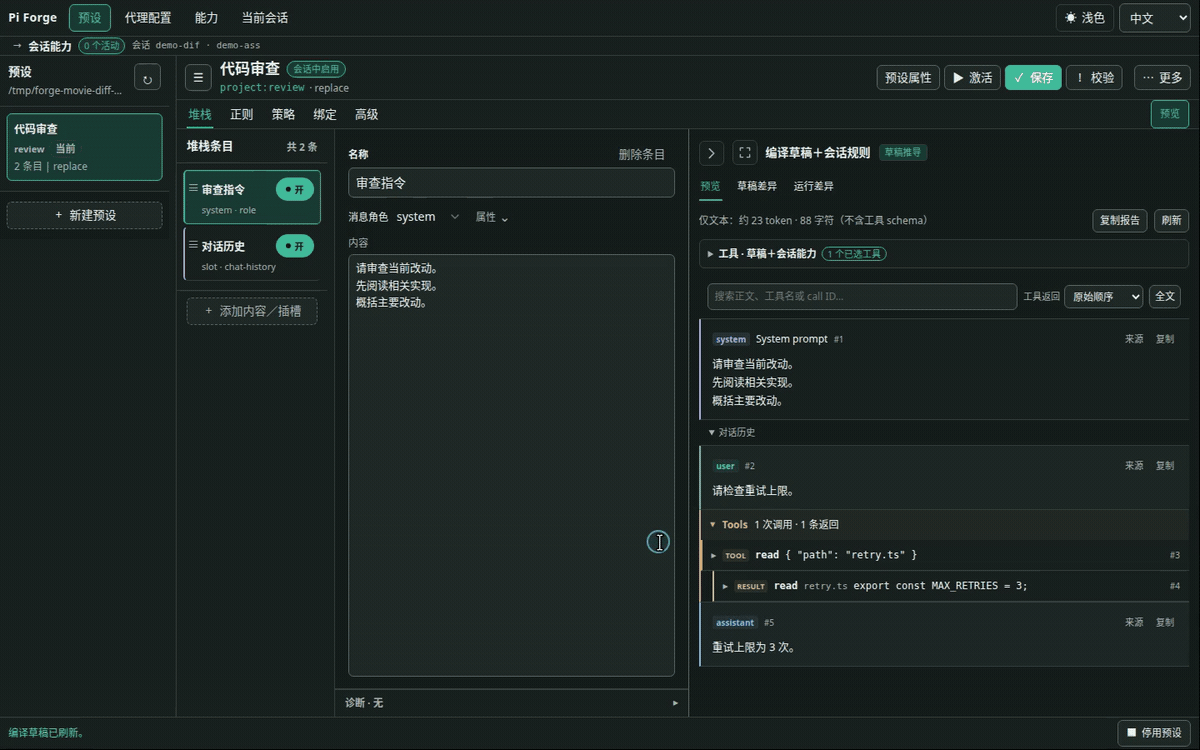
Task: Click the 名称 field containing 审查指令
Action: [x=511, y=183]
